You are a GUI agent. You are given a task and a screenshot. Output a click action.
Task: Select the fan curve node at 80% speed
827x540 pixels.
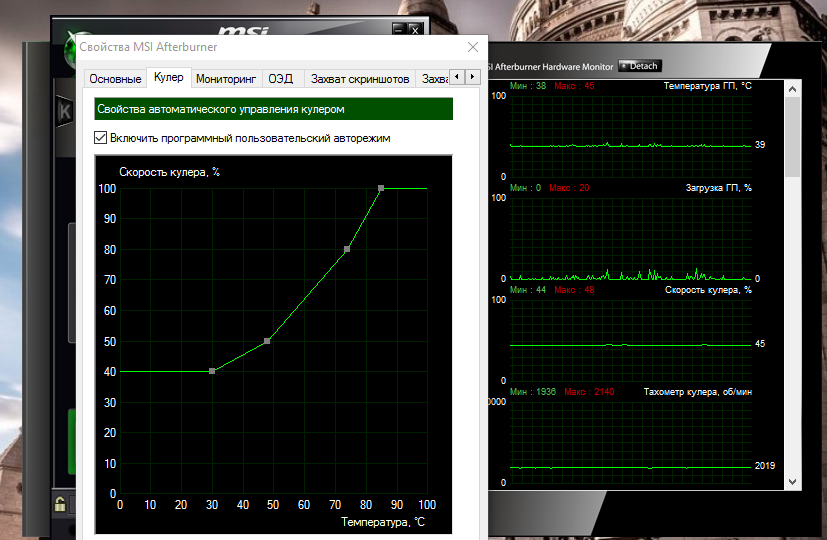coord(347,249)
